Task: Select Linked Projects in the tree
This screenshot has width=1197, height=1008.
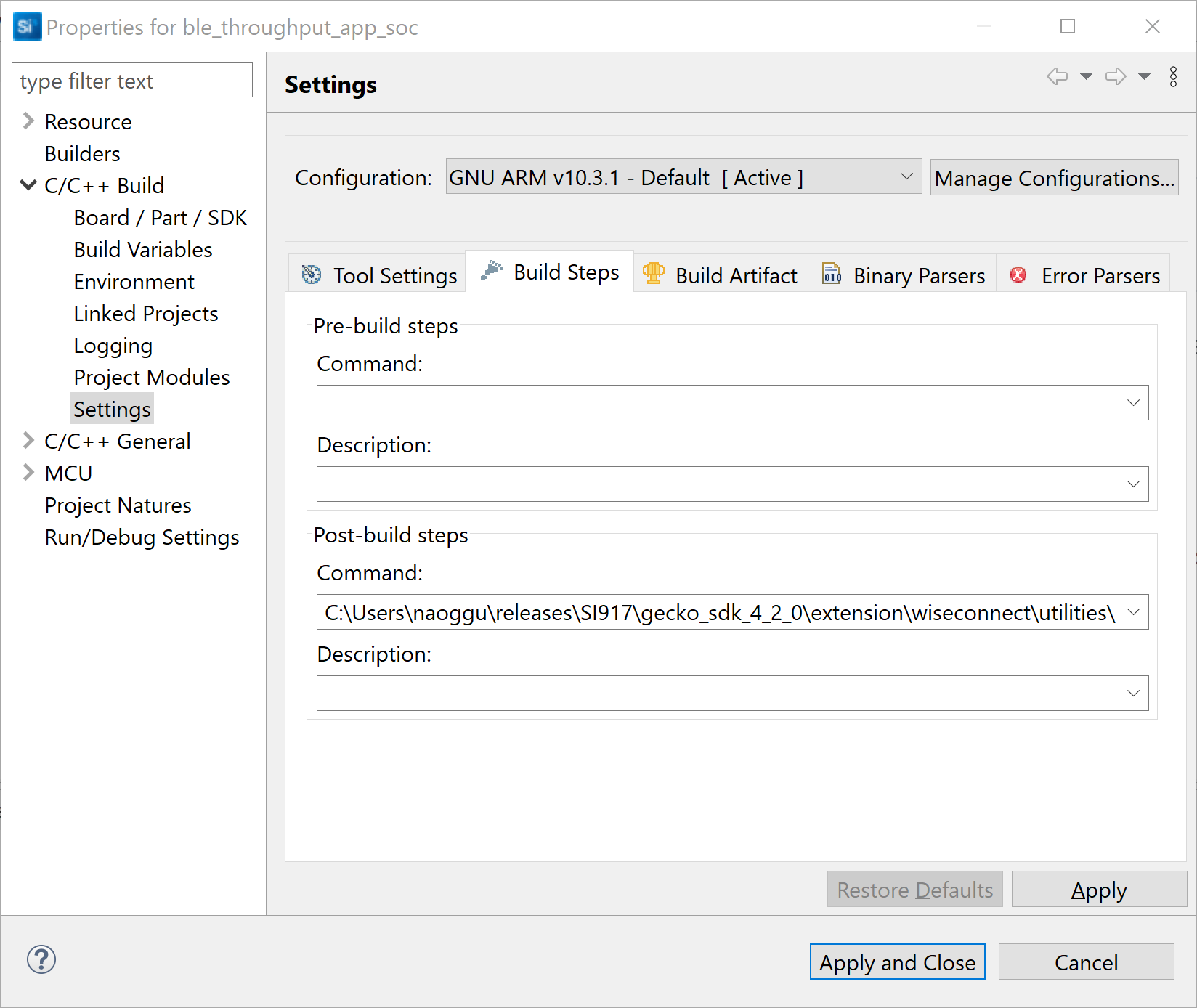Action: [145, 313]
